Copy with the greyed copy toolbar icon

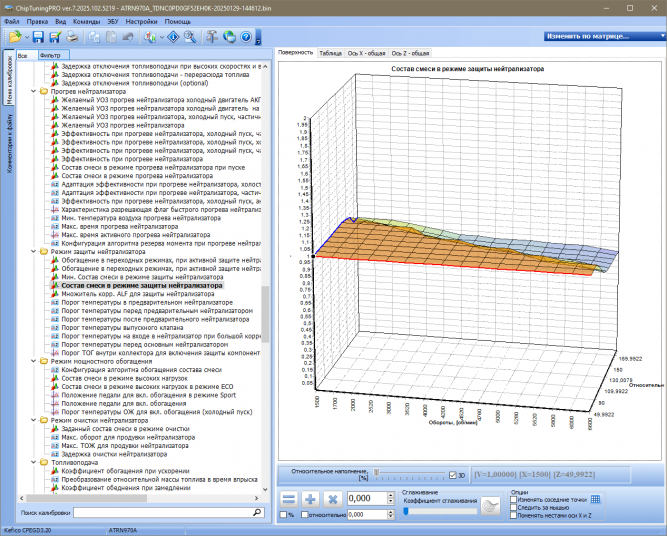tap(94, 37)
